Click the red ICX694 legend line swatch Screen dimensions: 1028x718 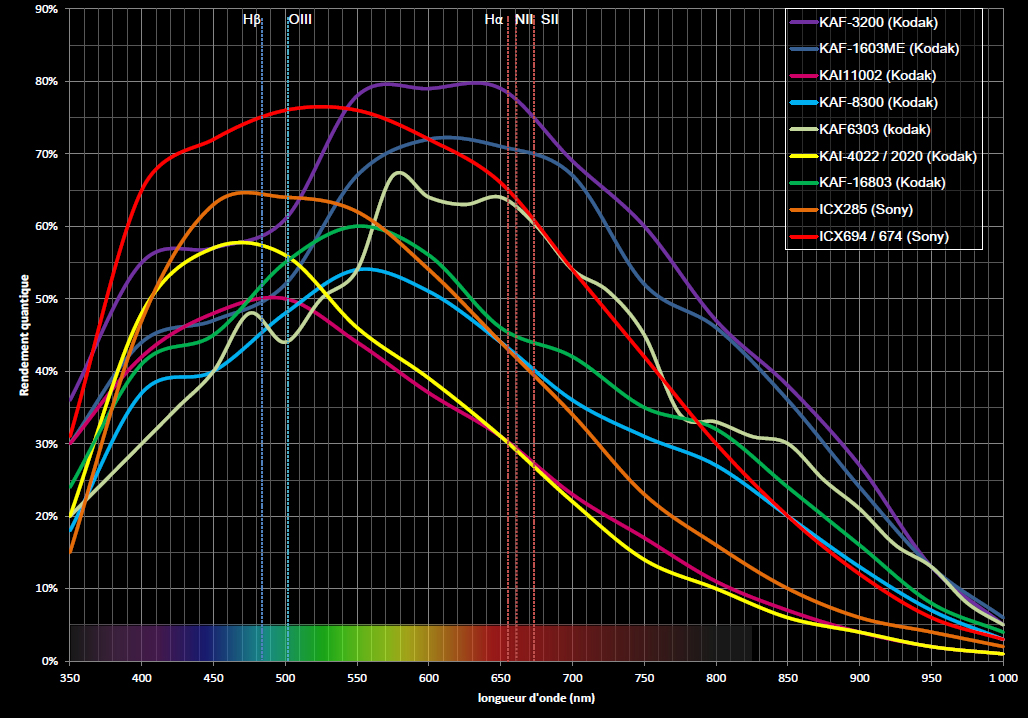point(804,236)
